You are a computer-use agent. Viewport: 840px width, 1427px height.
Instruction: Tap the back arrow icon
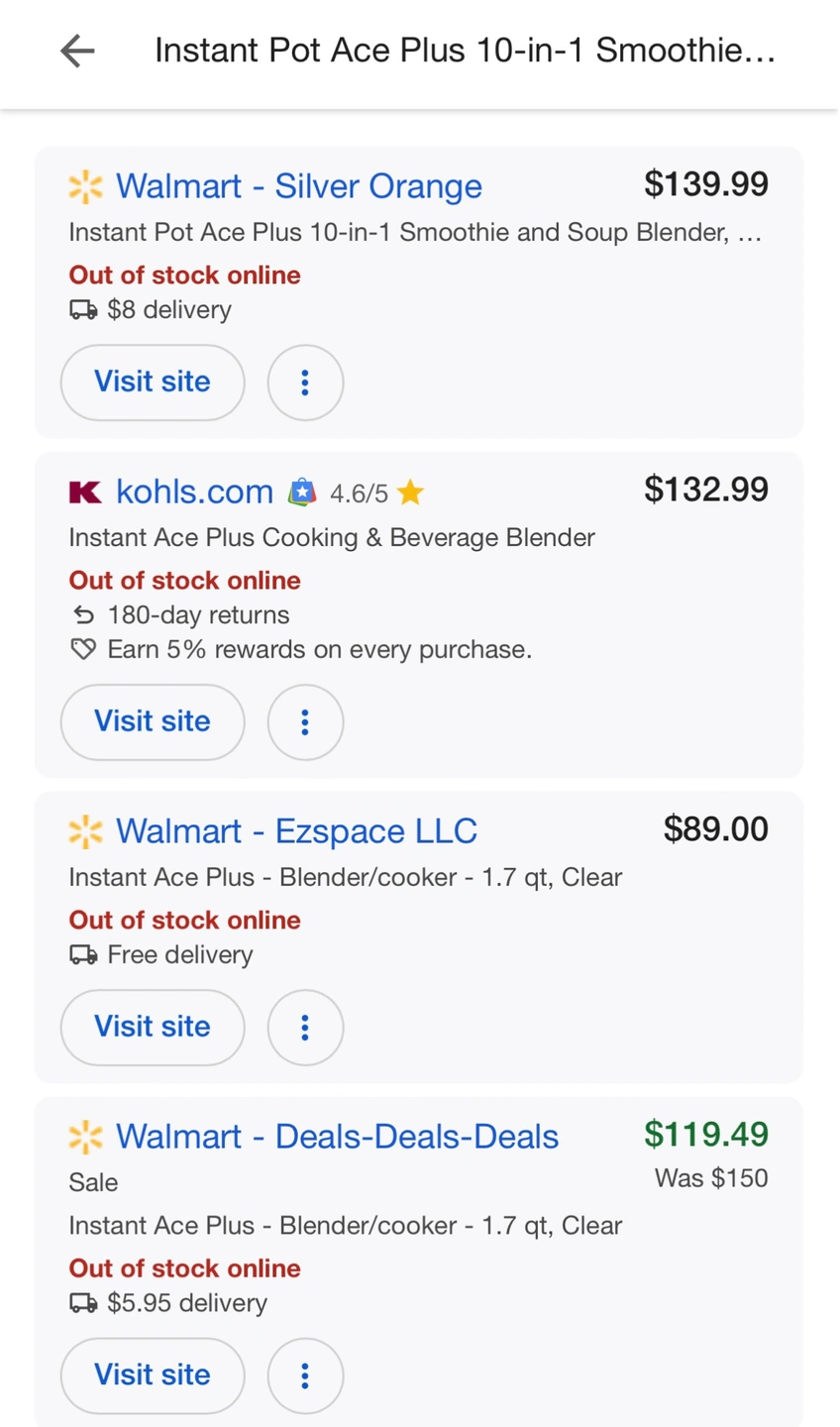coord(77,51)
